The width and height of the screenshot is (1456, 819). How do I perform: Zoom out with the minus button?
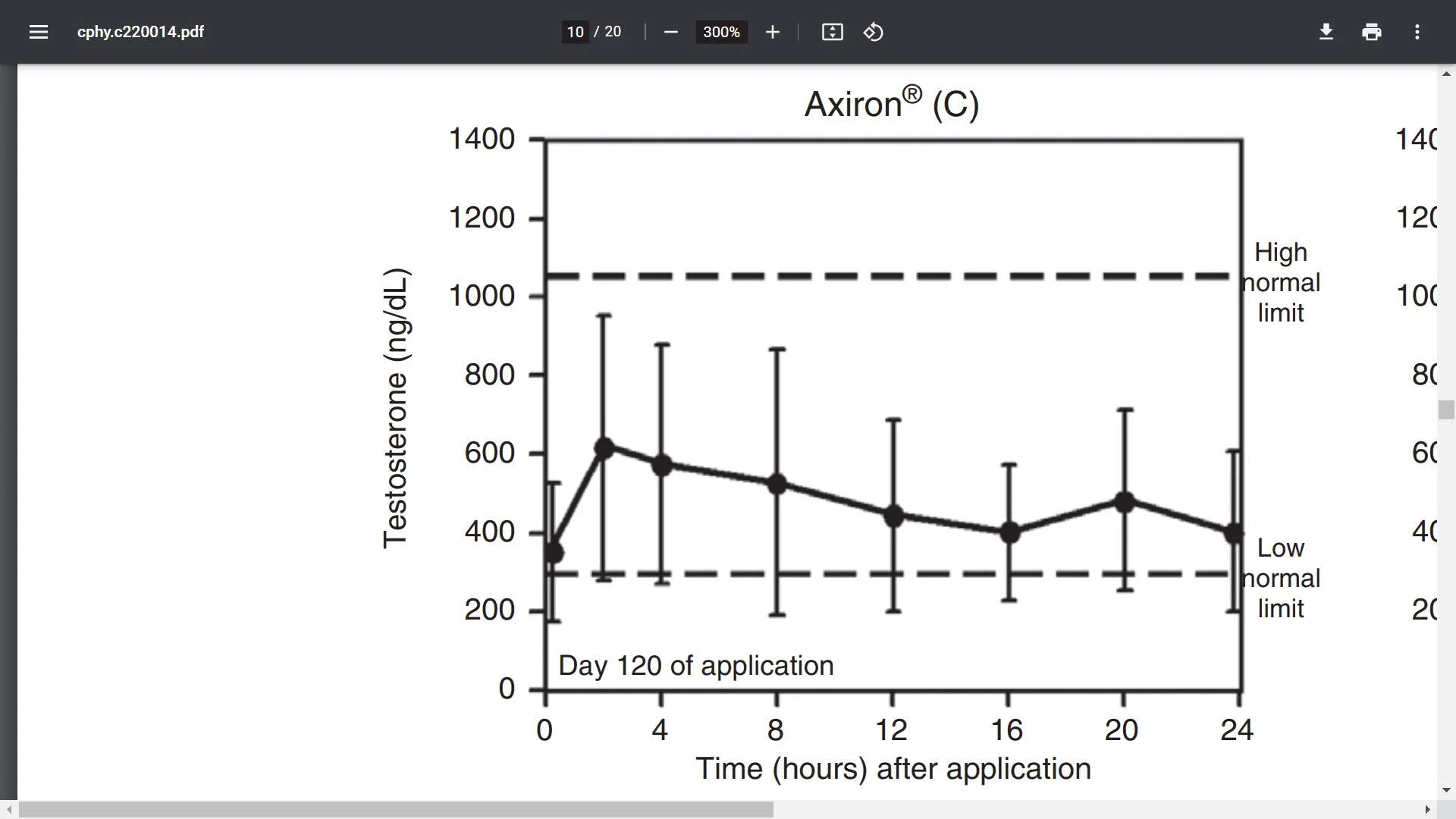pyautogui.click(x=670, y=32)
